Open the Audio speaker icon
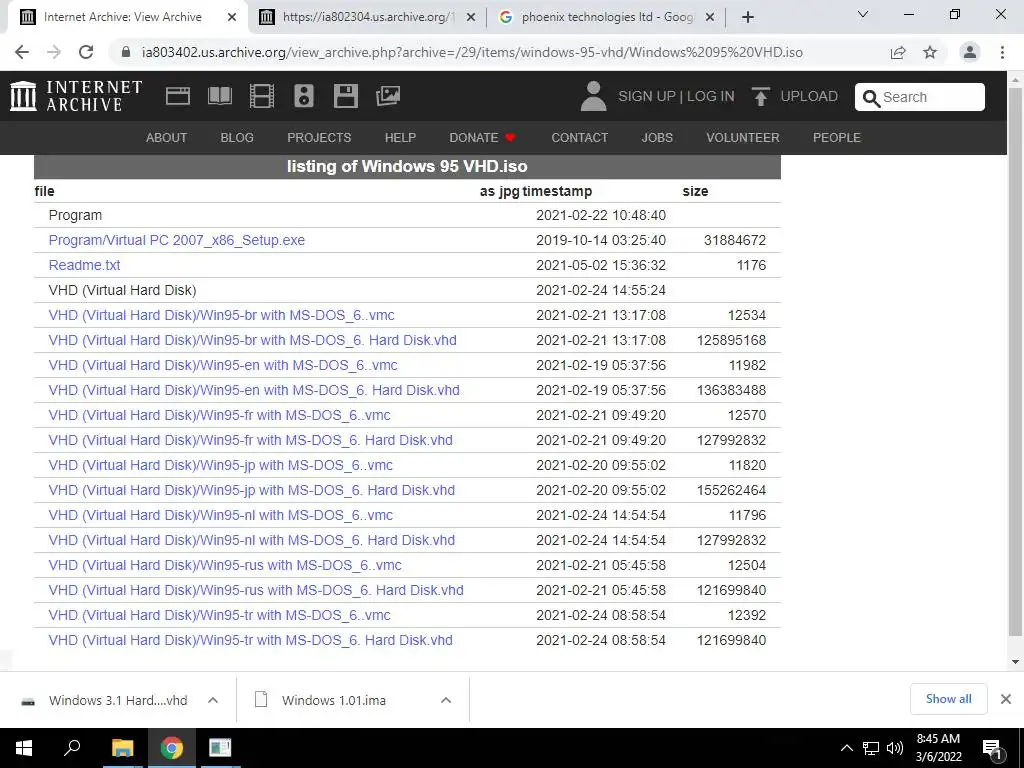 pos(304,96)
